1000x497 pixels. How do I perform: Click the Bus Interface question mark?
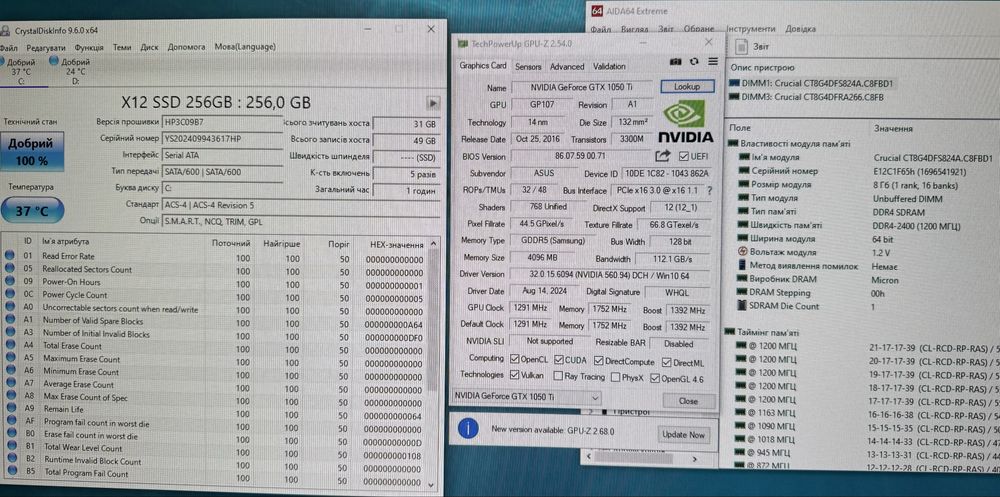tap(709, 190)
